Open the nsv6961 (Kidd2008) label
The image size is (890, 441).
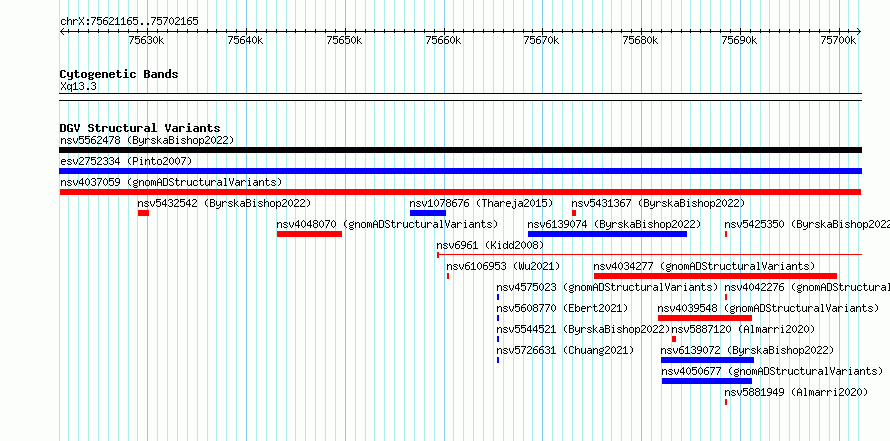[490, 245]
